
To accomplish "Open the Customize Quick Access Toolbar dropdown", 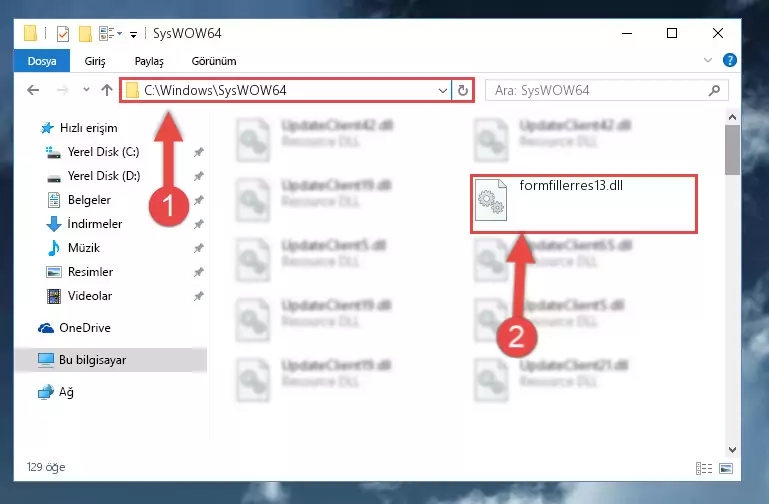I will [x=133, y=34].
